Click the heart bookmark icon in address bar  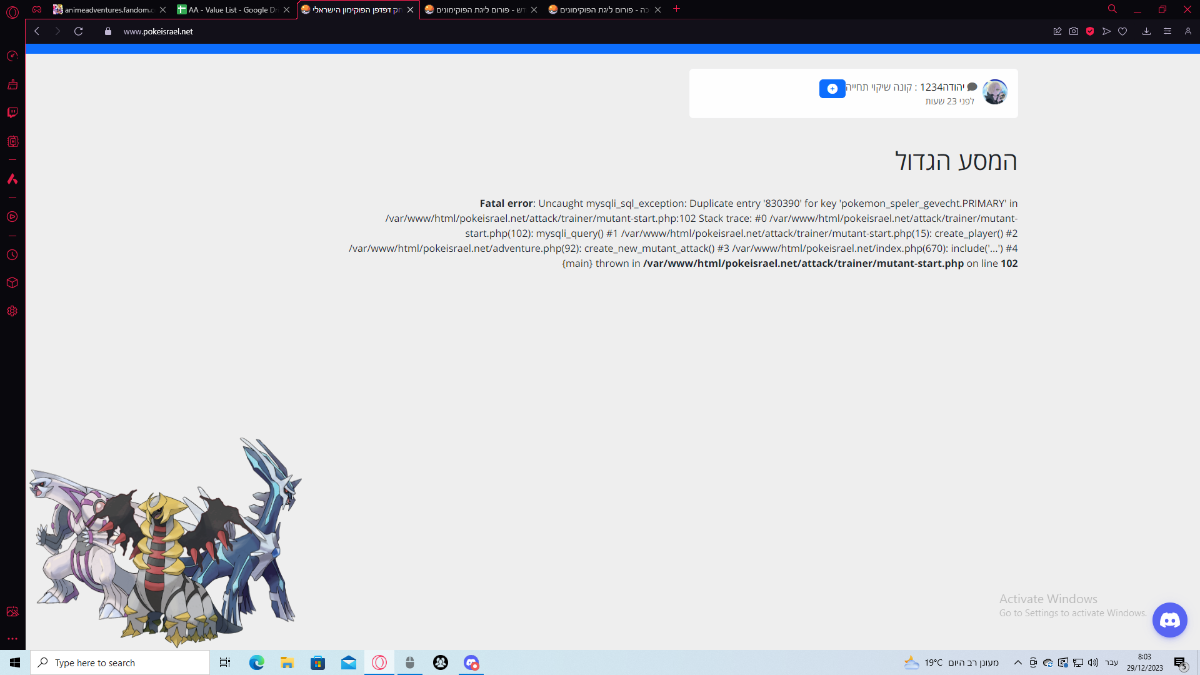point(1123,31)
